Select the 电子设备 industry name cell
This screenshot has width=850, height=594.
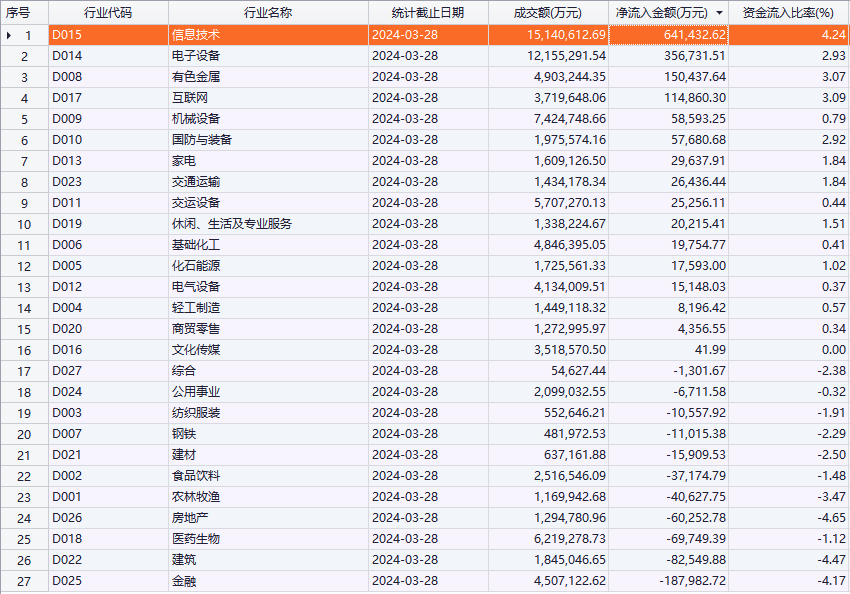196,56
